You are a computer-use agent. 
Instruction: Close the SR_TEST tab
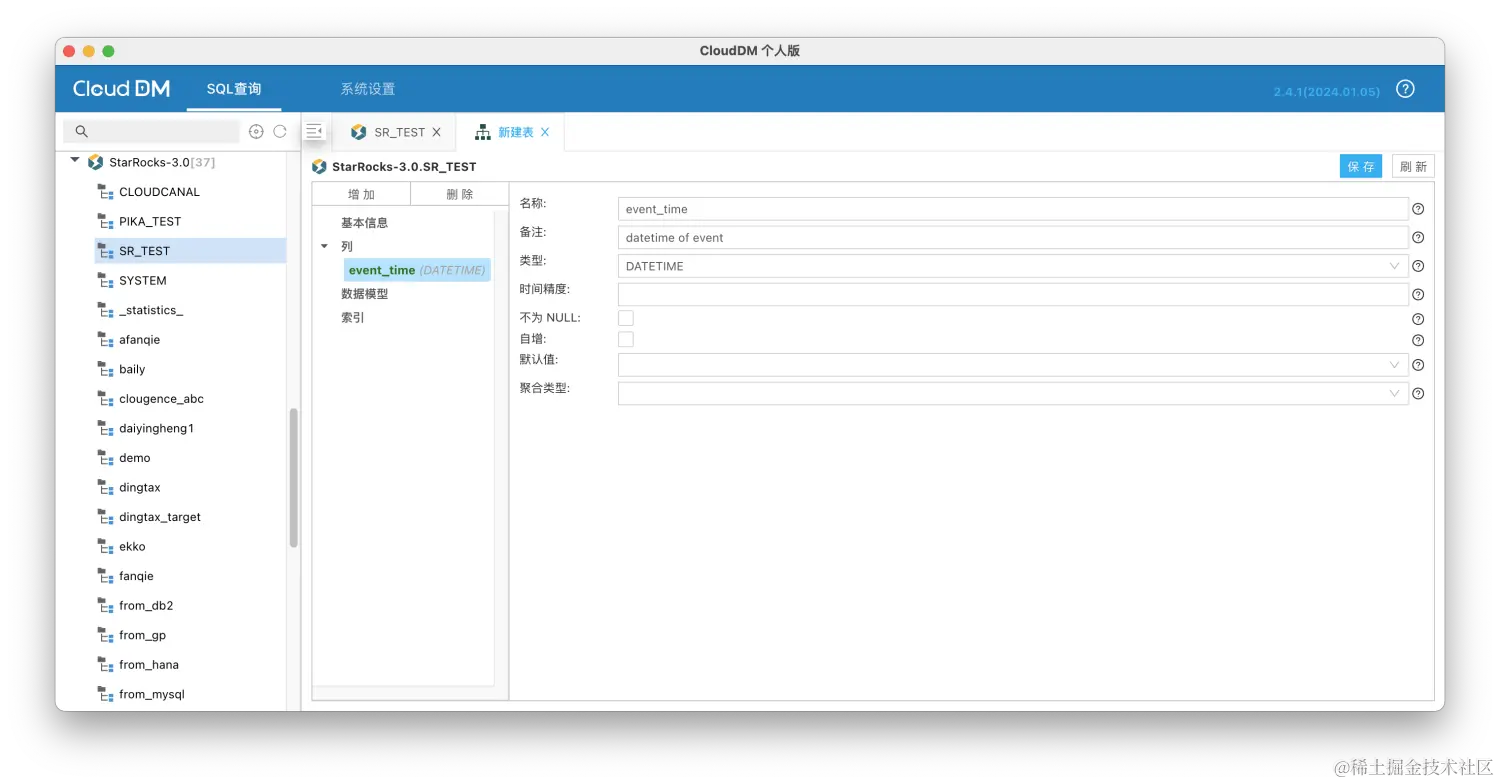[436, 132]
